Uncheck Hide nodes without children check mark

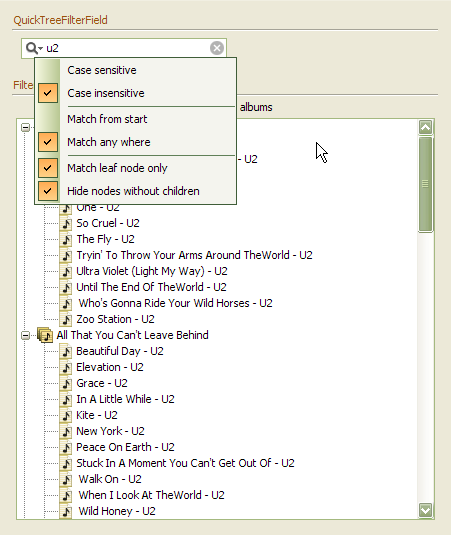tap(48, 190)
